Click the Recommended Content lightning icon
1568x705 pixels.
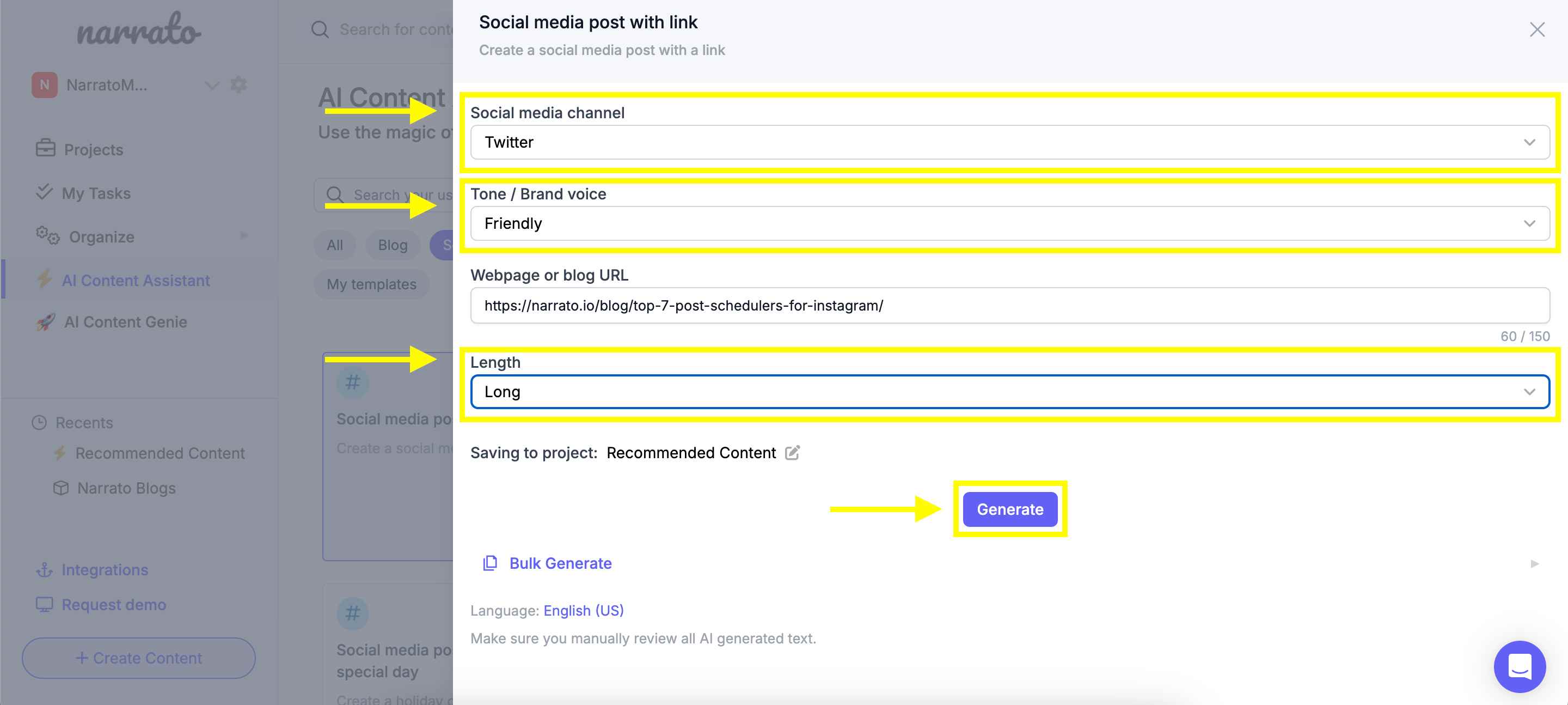[x=59, y=453]
